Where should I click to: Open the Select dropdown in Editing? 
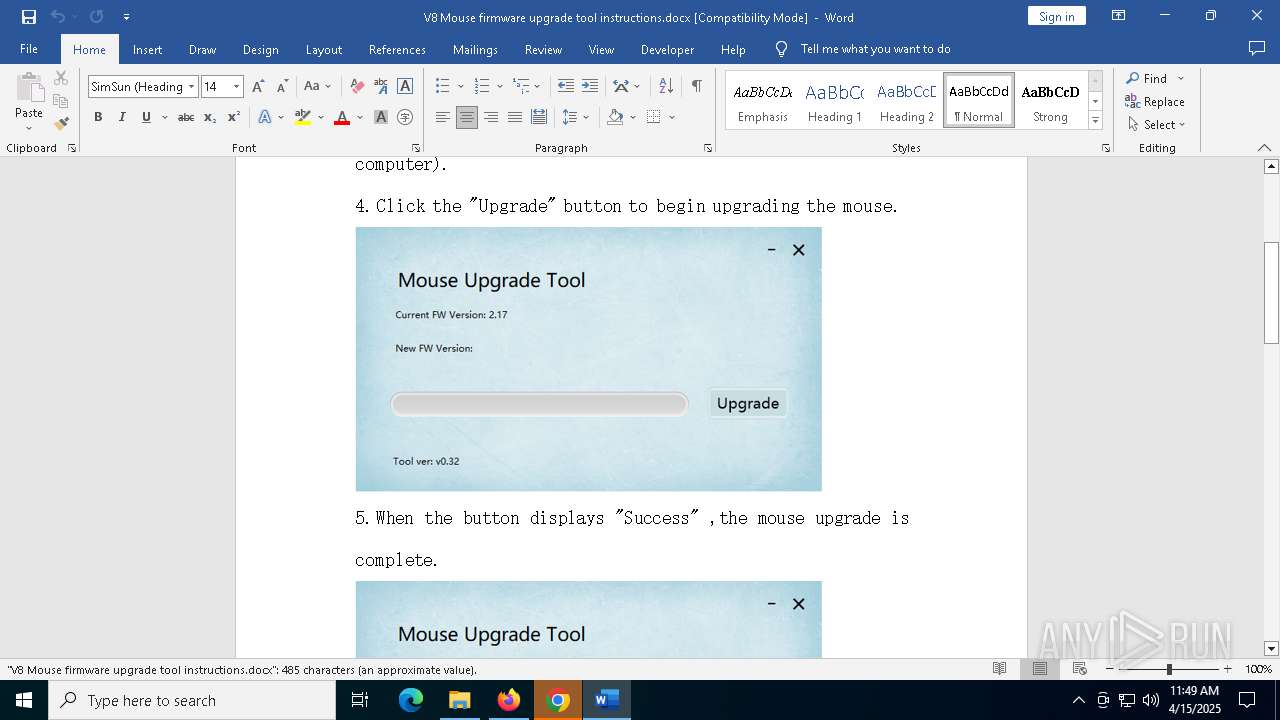(1155, 125)
